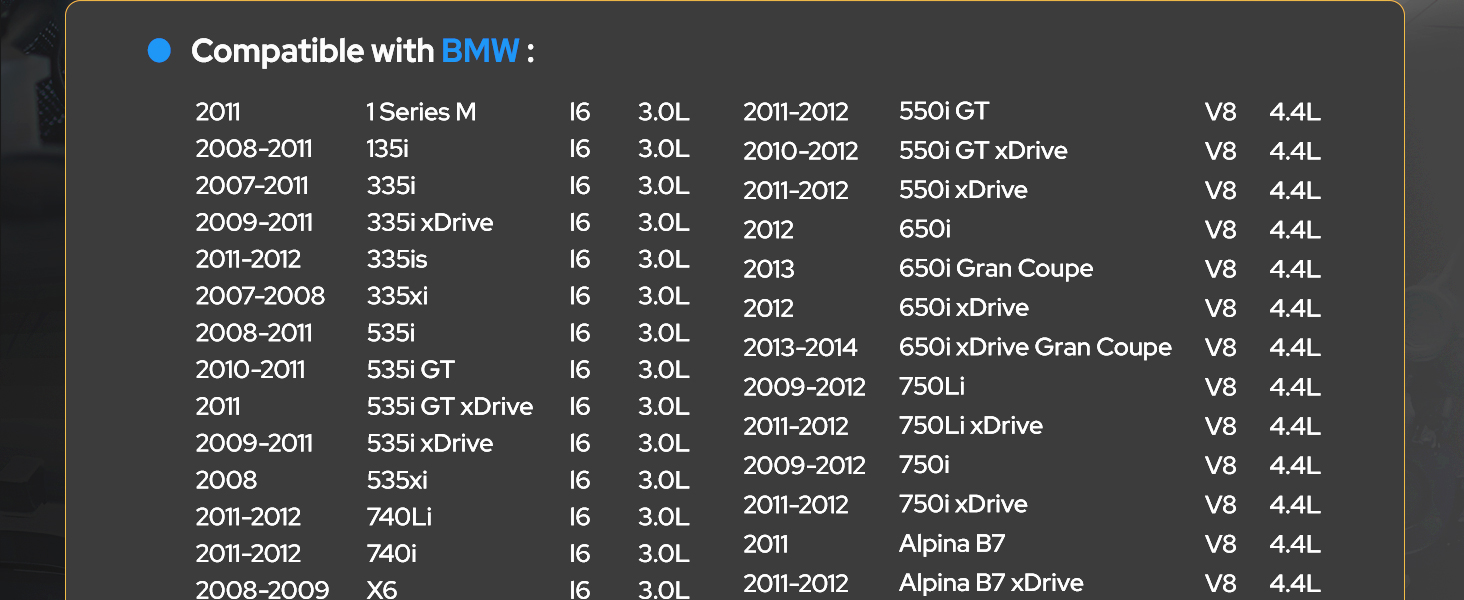Select the "750Li xDrive" model name
The width and height of the screenshot is (1464, 600).
tap(971, 426)
